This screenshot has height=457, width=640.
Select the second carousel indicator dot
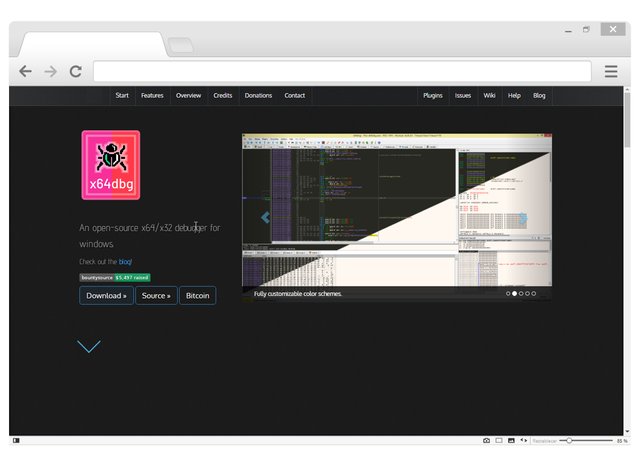click(514, 293)
